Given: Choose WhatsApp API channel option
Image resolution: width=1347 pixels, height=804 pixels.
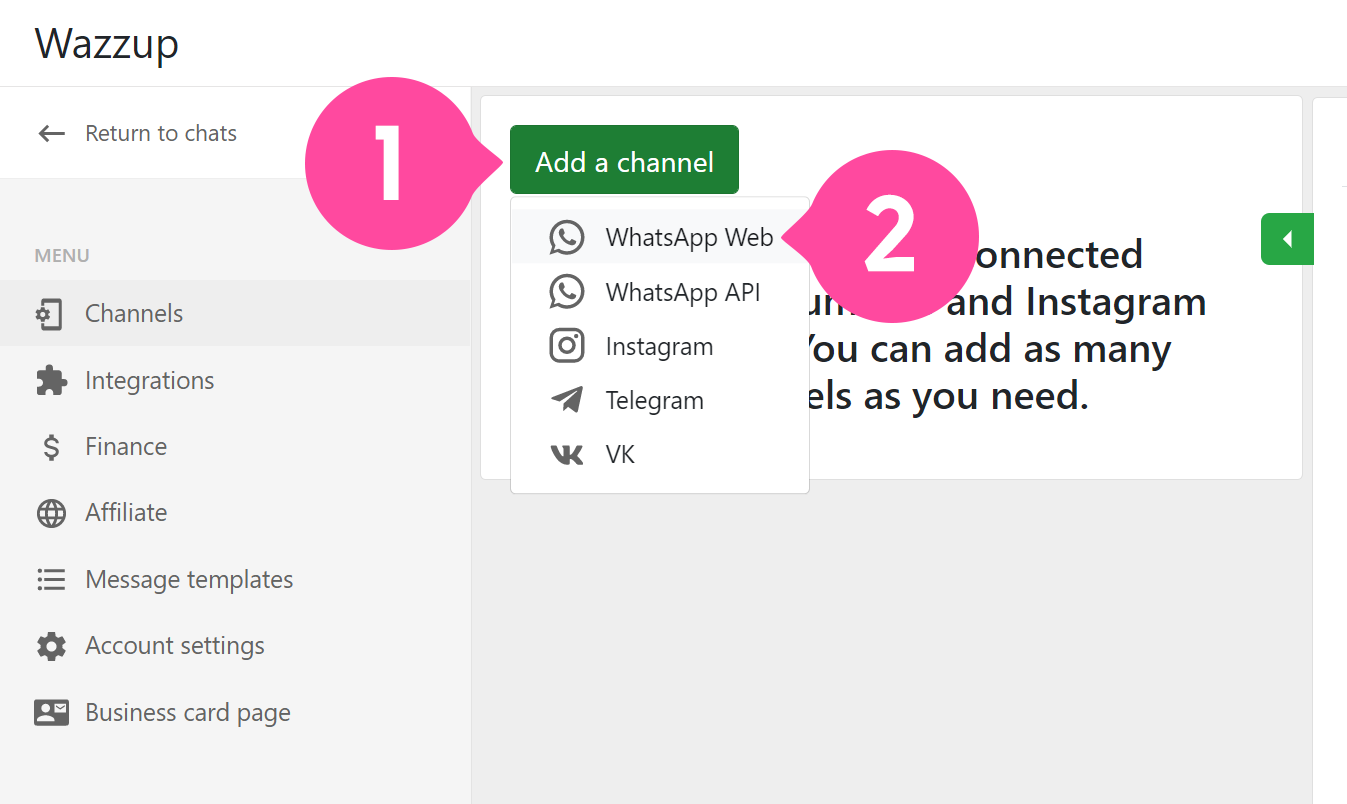Looking at the screenshot, I should tap(660, 292).
